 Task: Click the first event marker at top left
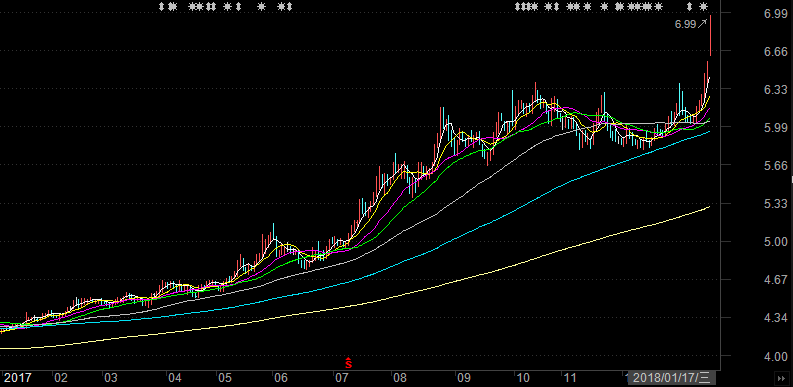pos(162,7)
